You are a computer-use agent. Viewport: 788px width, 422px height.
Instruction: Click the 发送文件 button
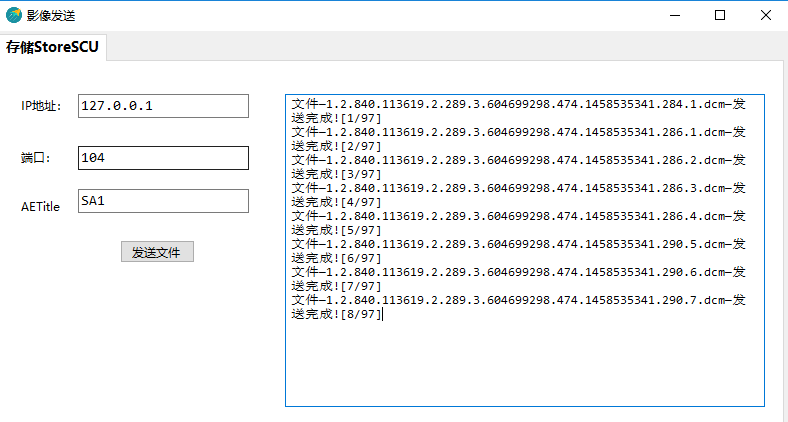[x=157, y=252]
